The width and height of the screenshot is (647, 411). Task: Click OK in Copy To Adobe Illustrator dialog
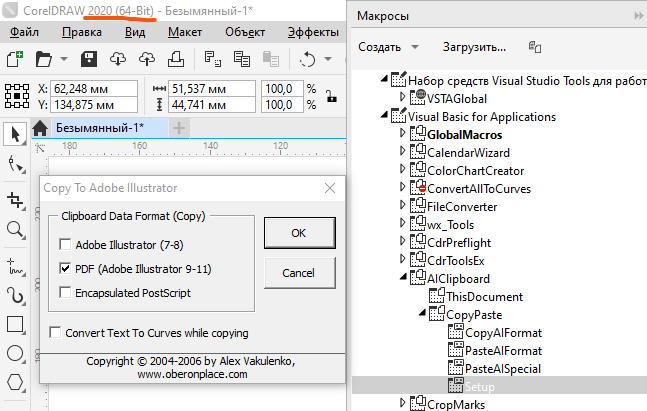pos(300,233)
